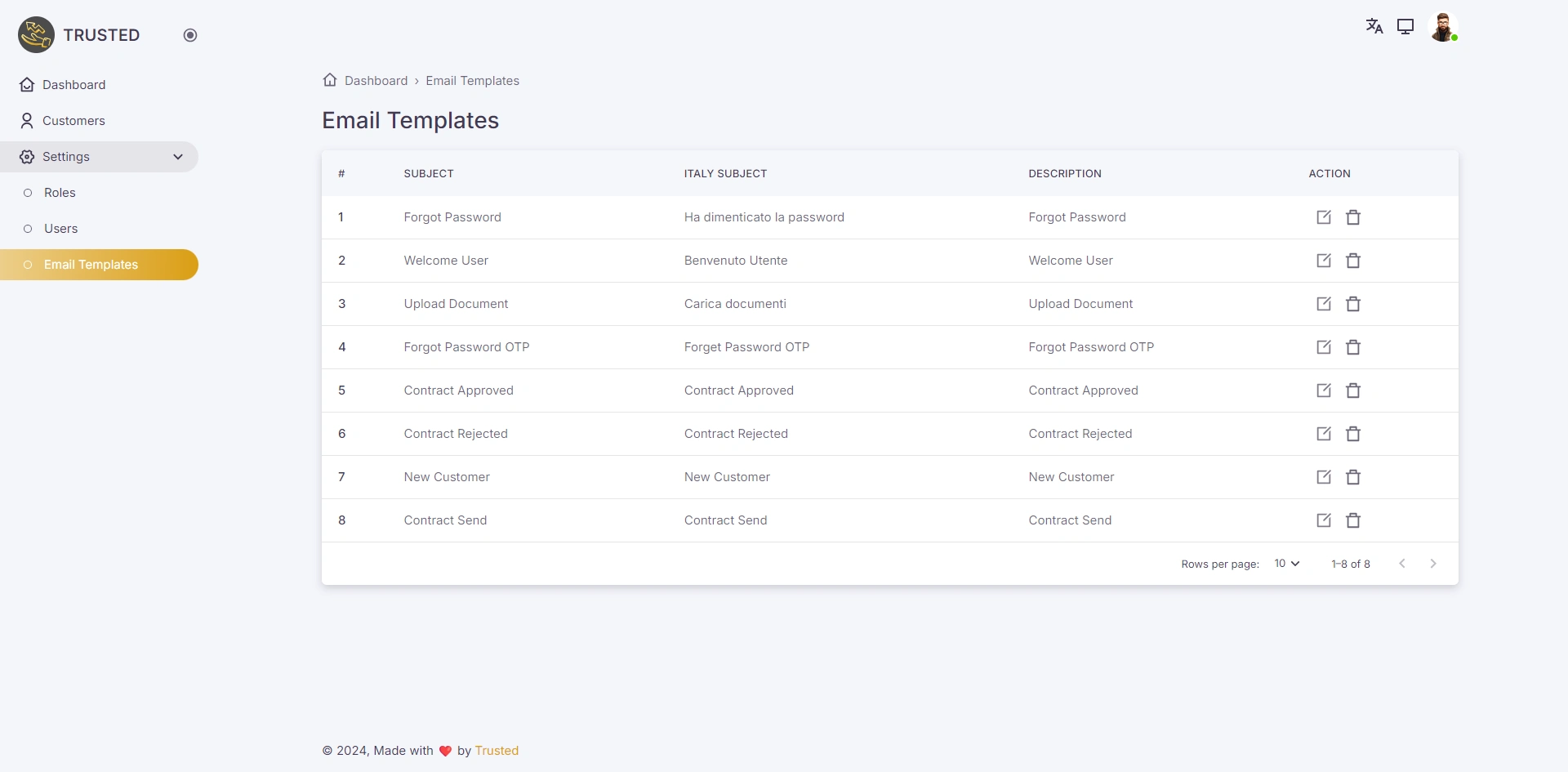
Task: Toggle the sidebar pin radio button
Action: (x=190, y=35)
